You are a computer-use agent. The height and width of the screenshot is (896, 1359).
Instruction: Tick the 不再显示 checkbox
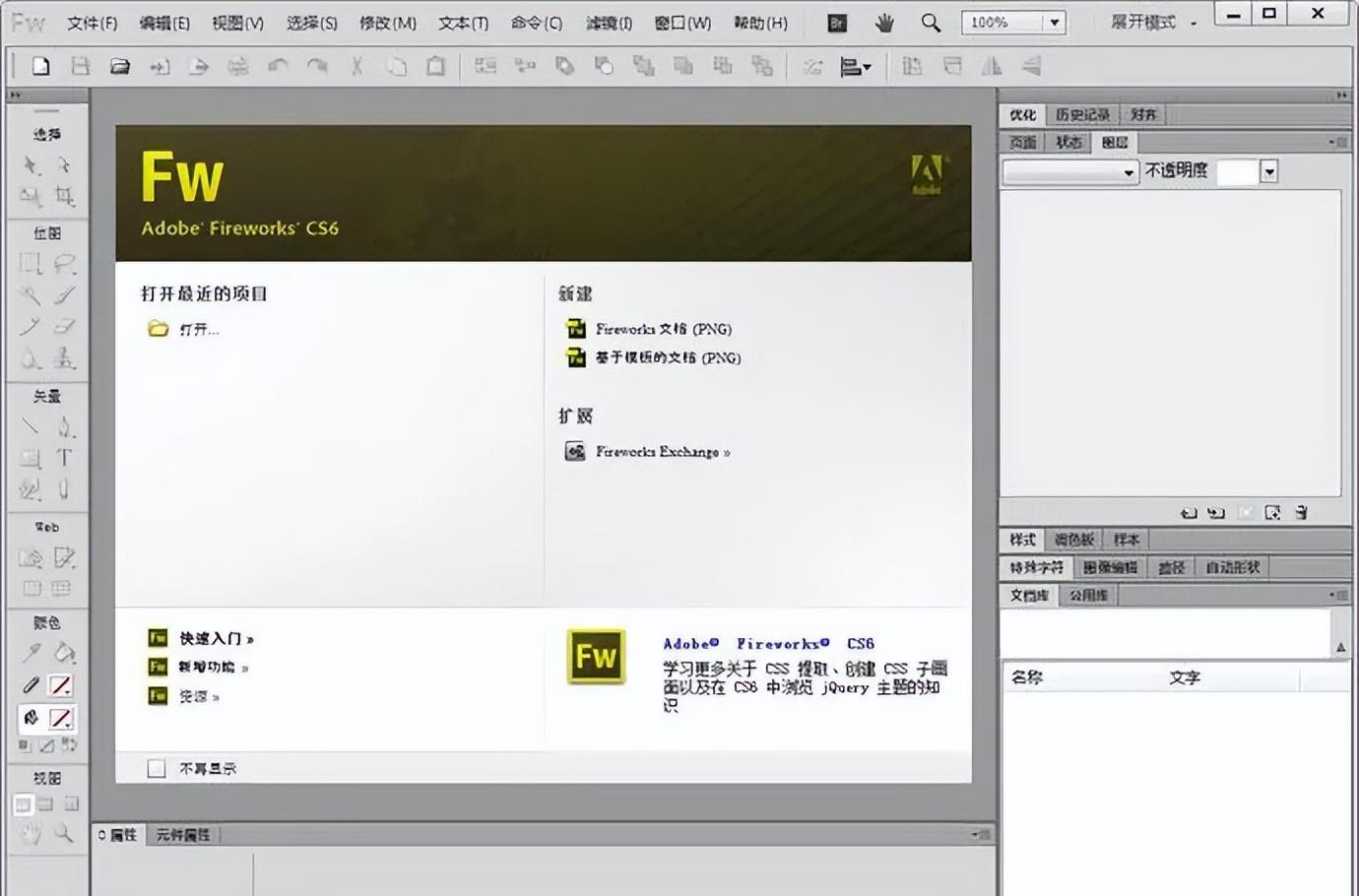coord(156,768)
